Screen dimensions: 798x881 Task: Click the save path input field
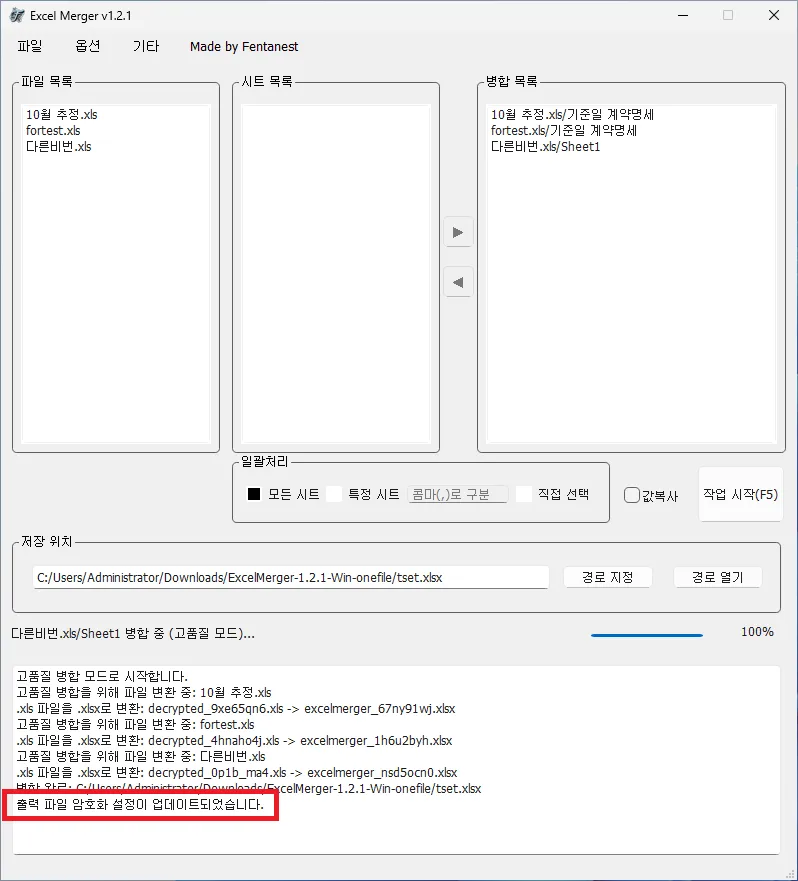pos(290,577)
